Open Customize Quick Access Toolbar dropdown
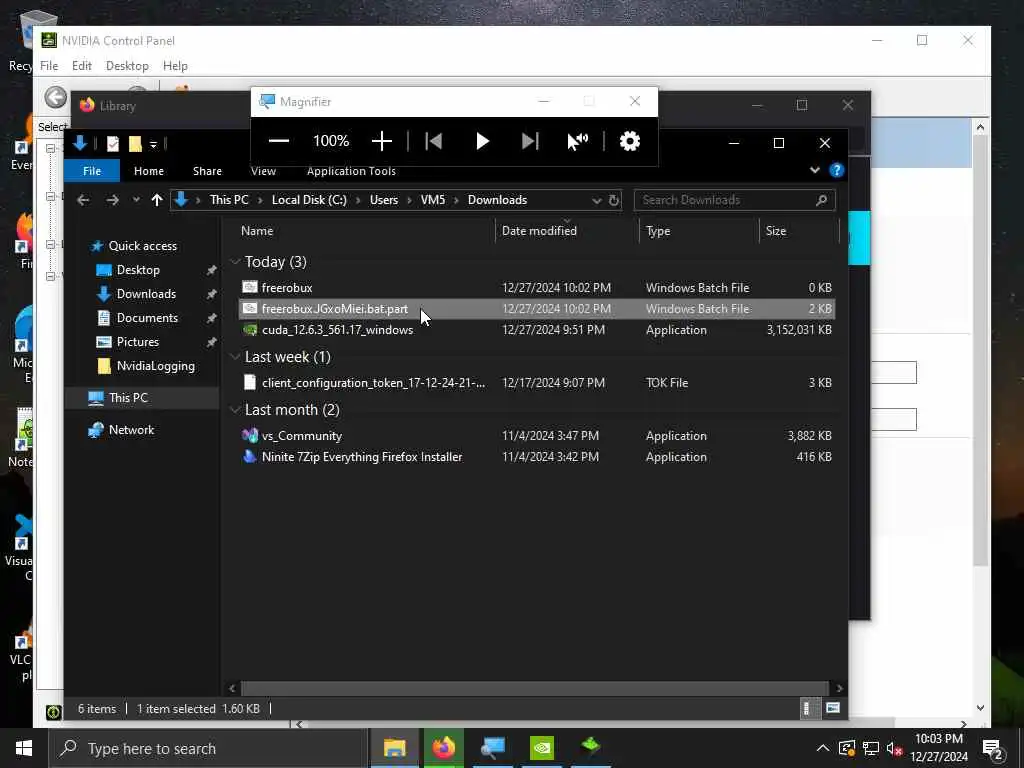Screen dimensions: 1024x768 coord(153,144)
